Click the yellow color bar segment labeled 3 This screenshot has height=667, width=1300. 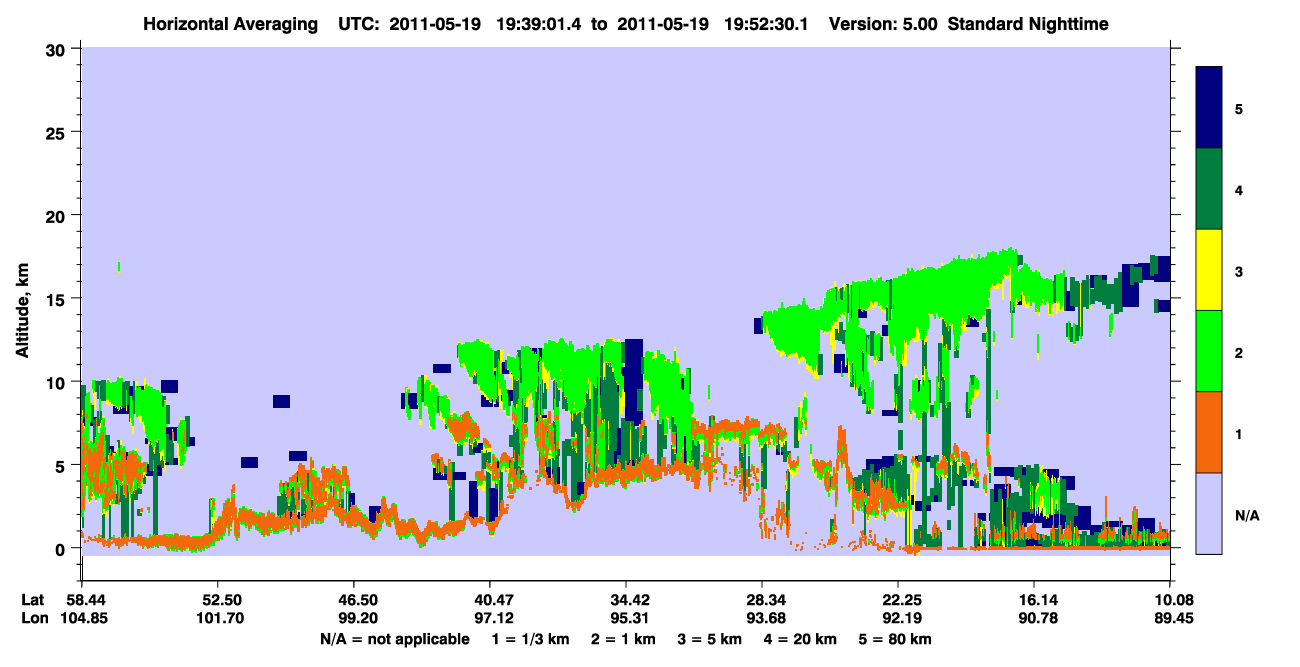[1209, 270]
